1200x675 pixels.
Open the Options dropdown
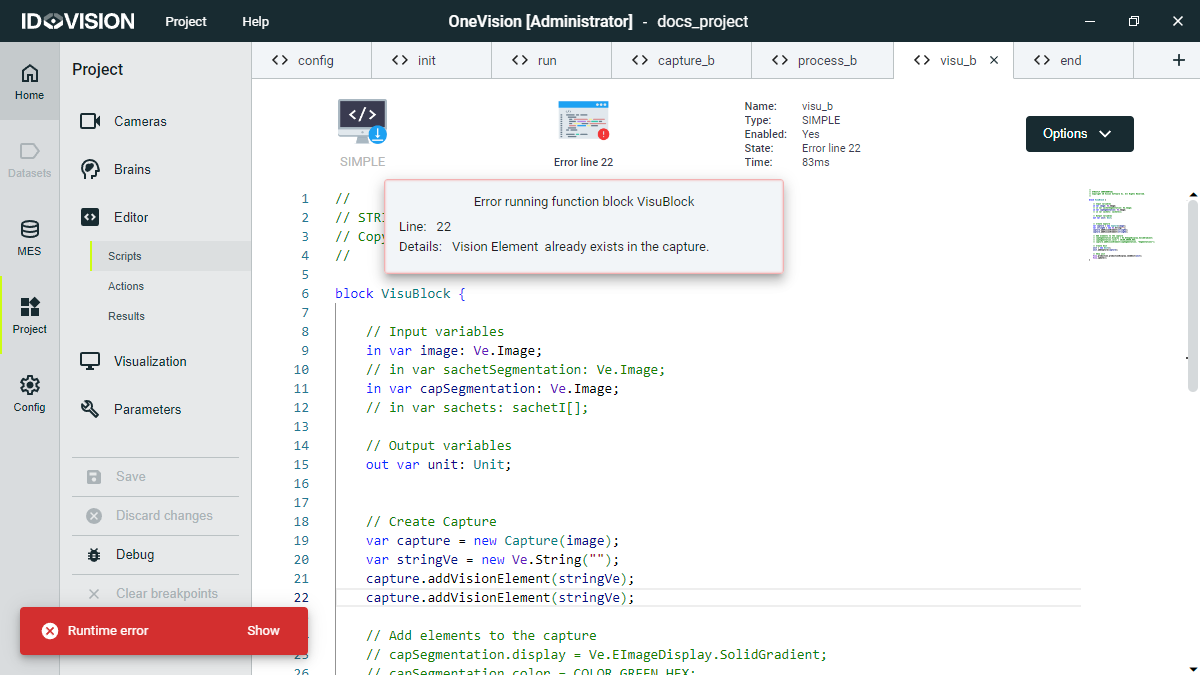click(x=1079, y=133)
